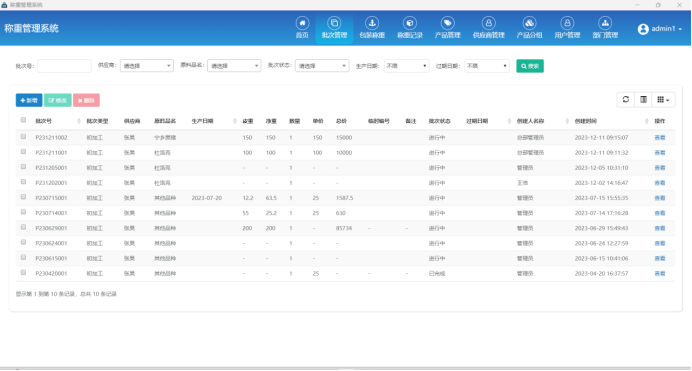This screenshot has height=371, width=692.
Task: Open the 过期日期 dropdown filter
Action: pyautogui.click(x=487, y=66)
